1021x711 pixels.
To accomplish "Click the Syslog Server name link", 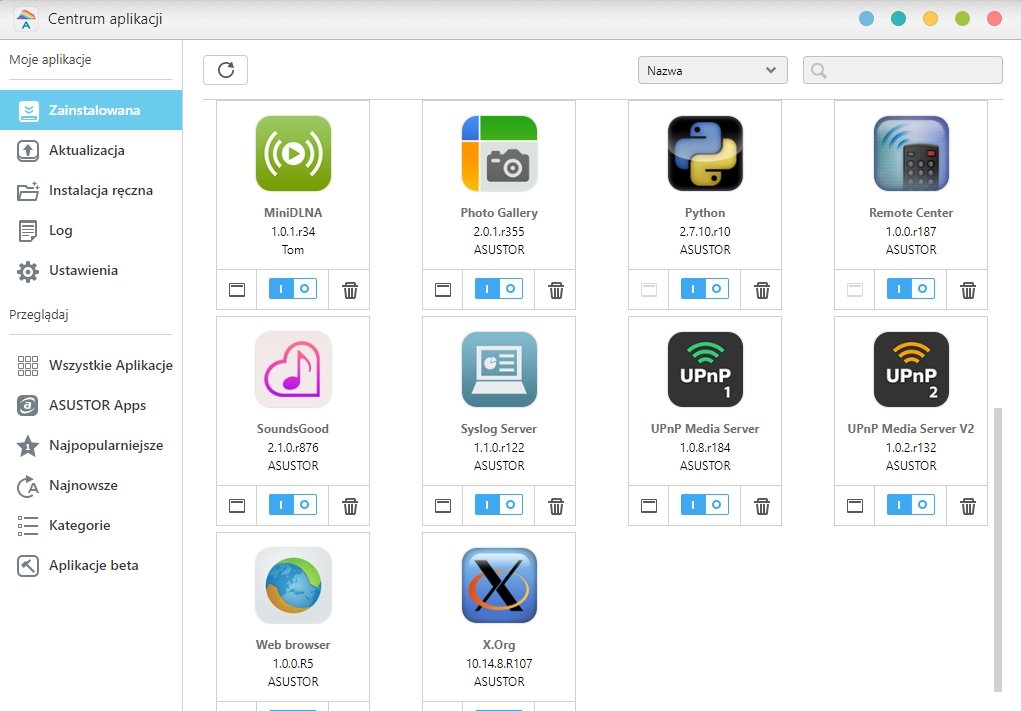I will (499, 429).
